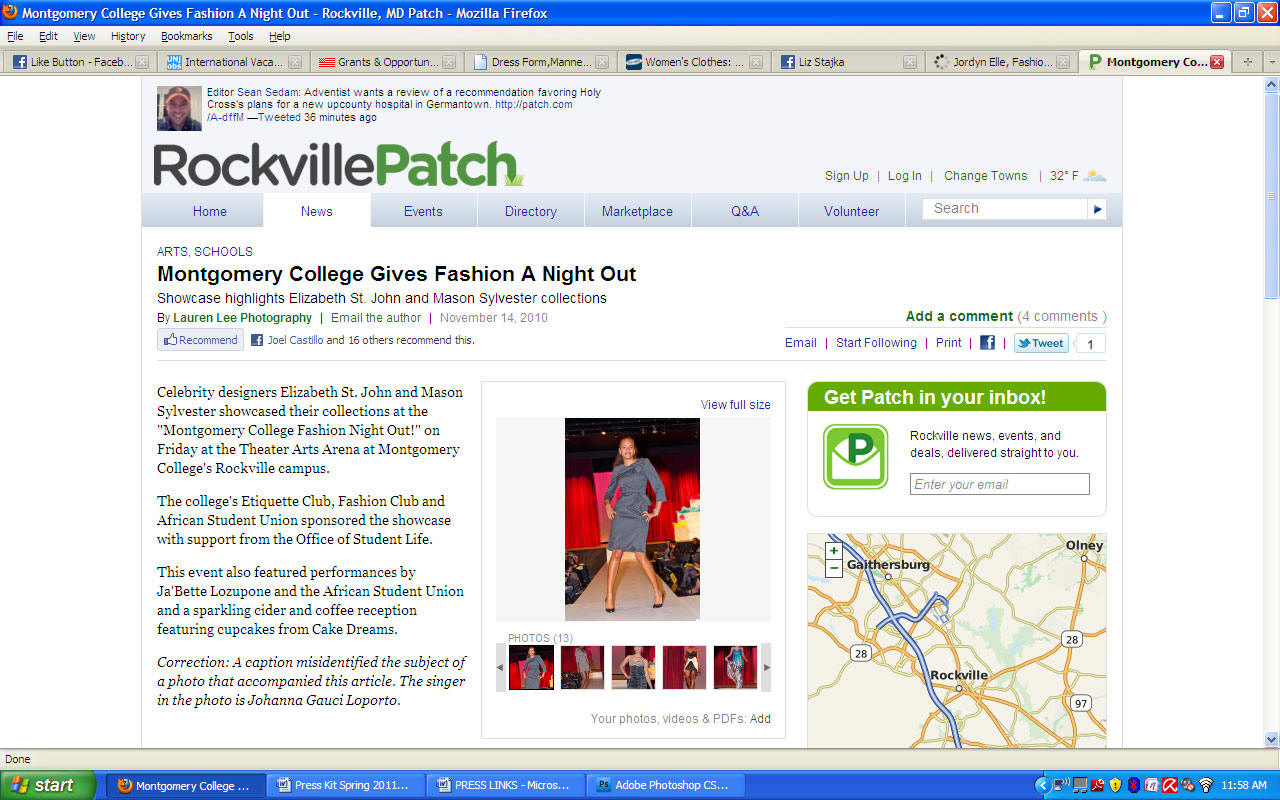The height and width of the screenshot is (800, 1280).
Task: Switch to PRESS LINKS Microsoft taskbar window
Action: [x=503, y=785]
